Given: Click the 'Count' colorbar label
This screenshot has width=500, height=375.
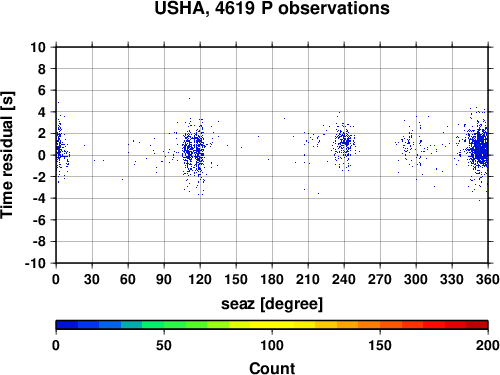Looking at the screenshot, I should [x=272, y=368].
